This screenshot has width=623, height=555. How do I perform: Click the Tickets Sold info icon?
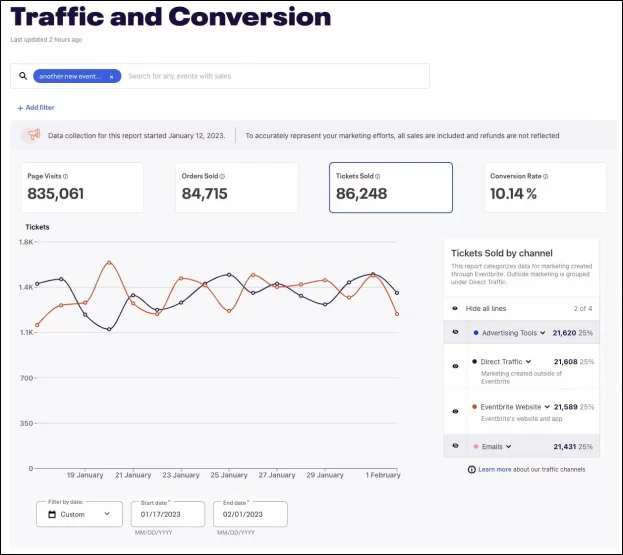pos(378,176)
